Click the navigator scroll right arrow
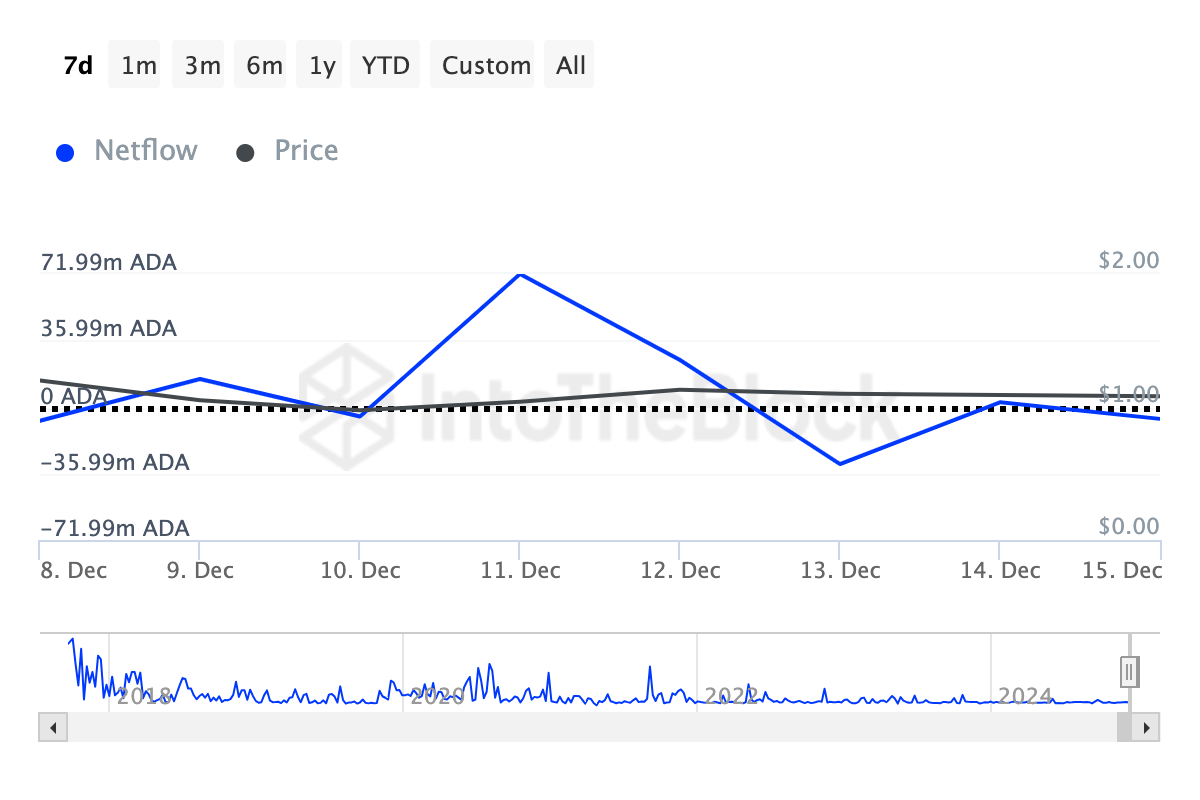The image size is (1200, 800). [1146, 727]
